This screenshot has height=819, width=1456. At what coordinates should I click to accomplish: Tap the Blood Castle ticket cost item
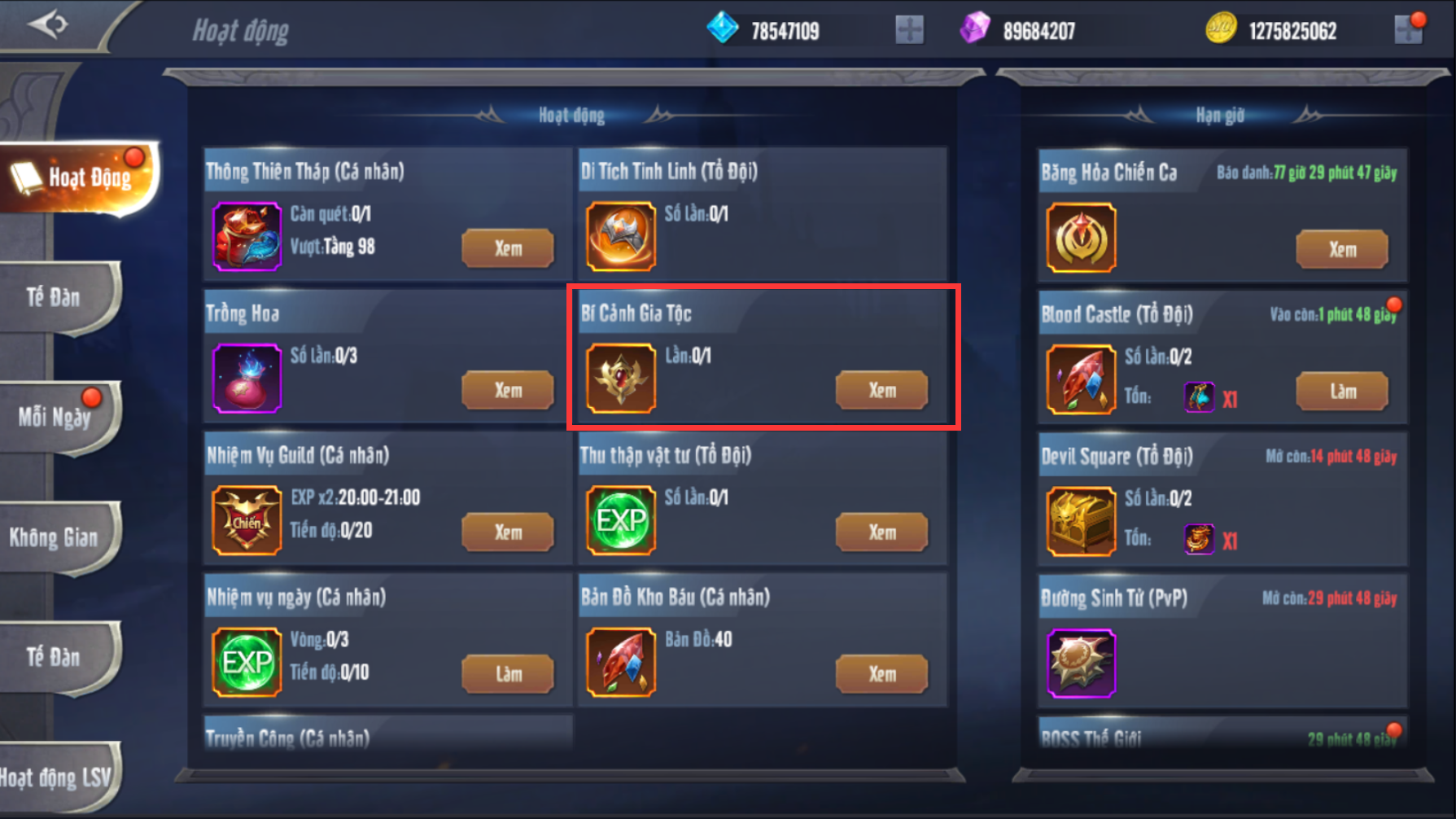(1199, 398)
